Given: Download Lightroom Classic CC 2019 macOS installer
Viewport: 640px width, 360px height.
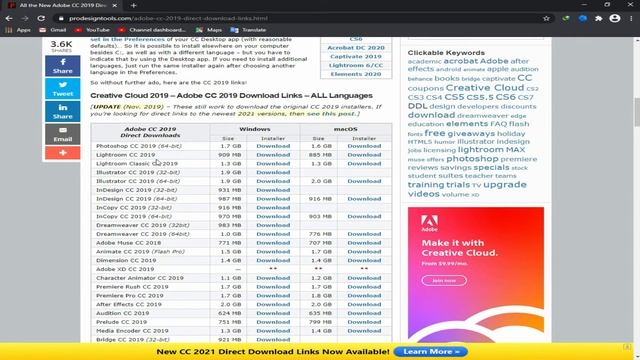Looking at the screenshot, I should [364, 163].
